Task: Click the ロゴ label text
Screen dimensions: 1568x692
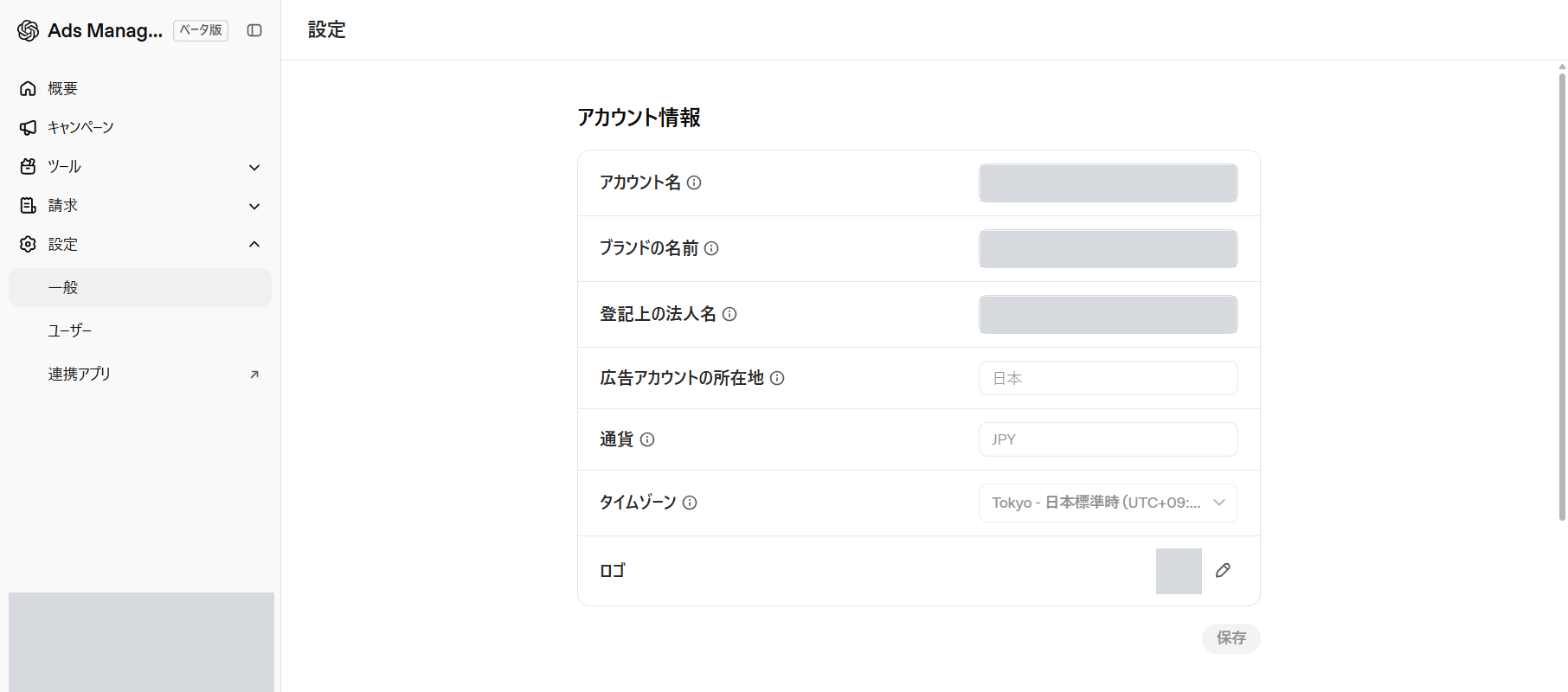Action: tap(613, 571)
